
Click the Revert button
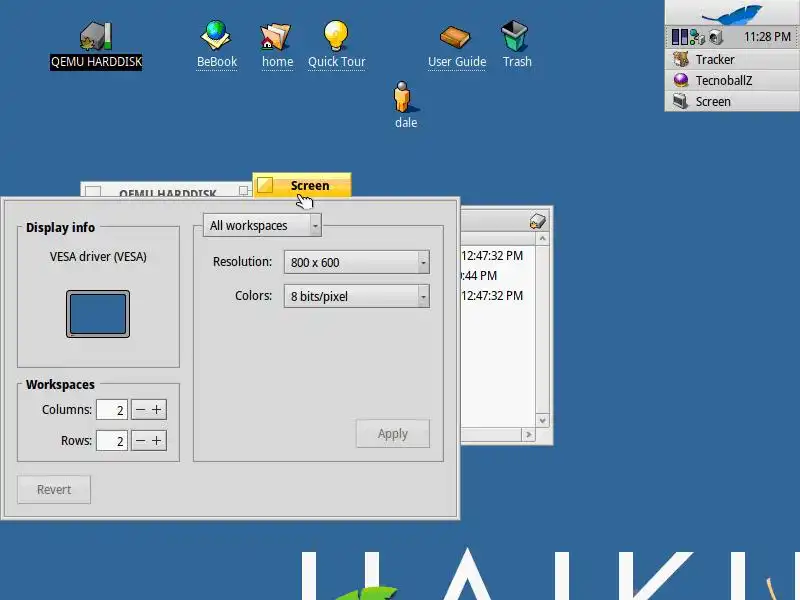pyautogui.click(x=54, y=490)
